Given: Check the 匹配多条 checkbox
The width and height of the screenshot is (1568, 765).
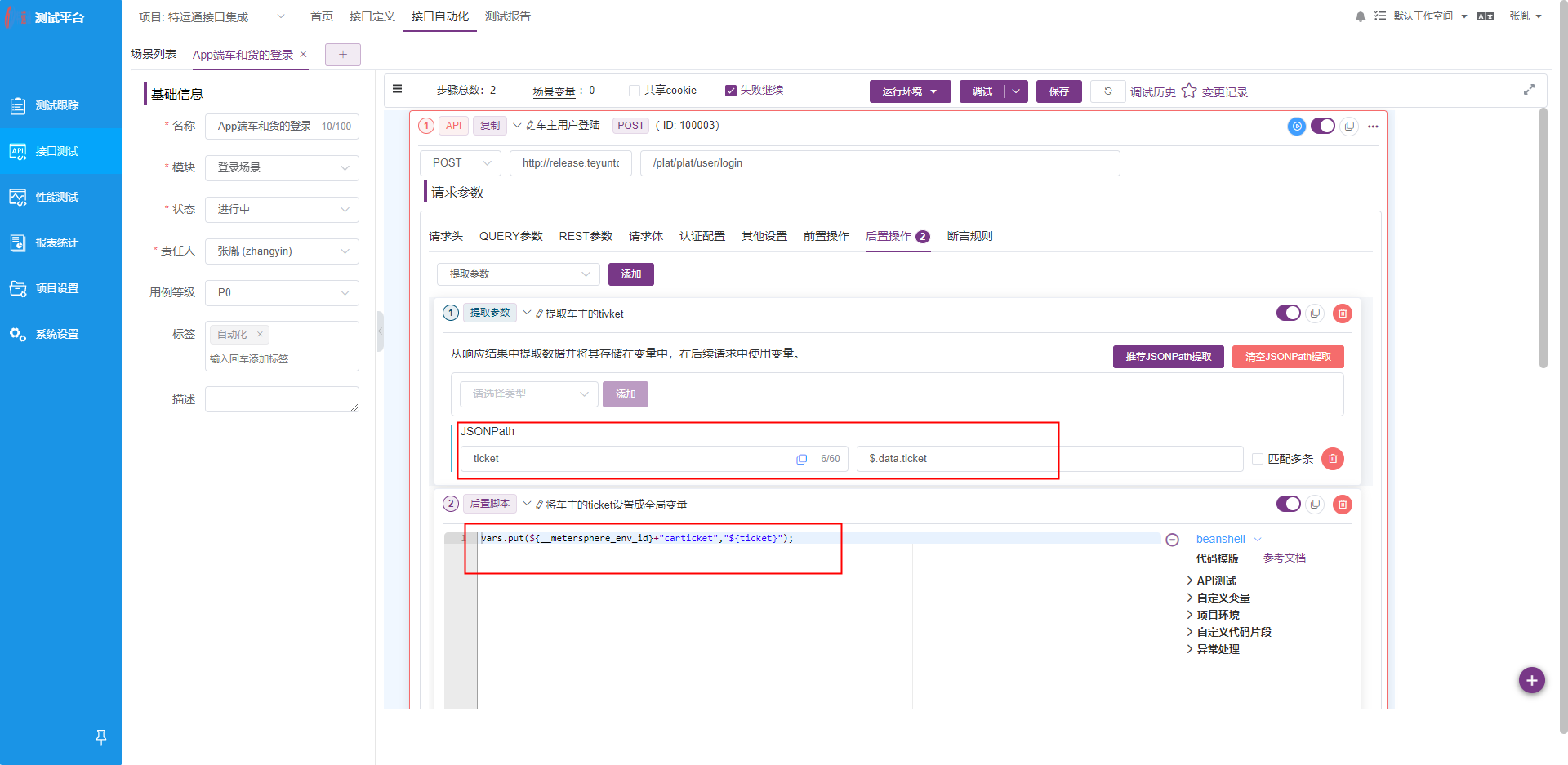Looking at the screenshot, I should (1258, 459).
